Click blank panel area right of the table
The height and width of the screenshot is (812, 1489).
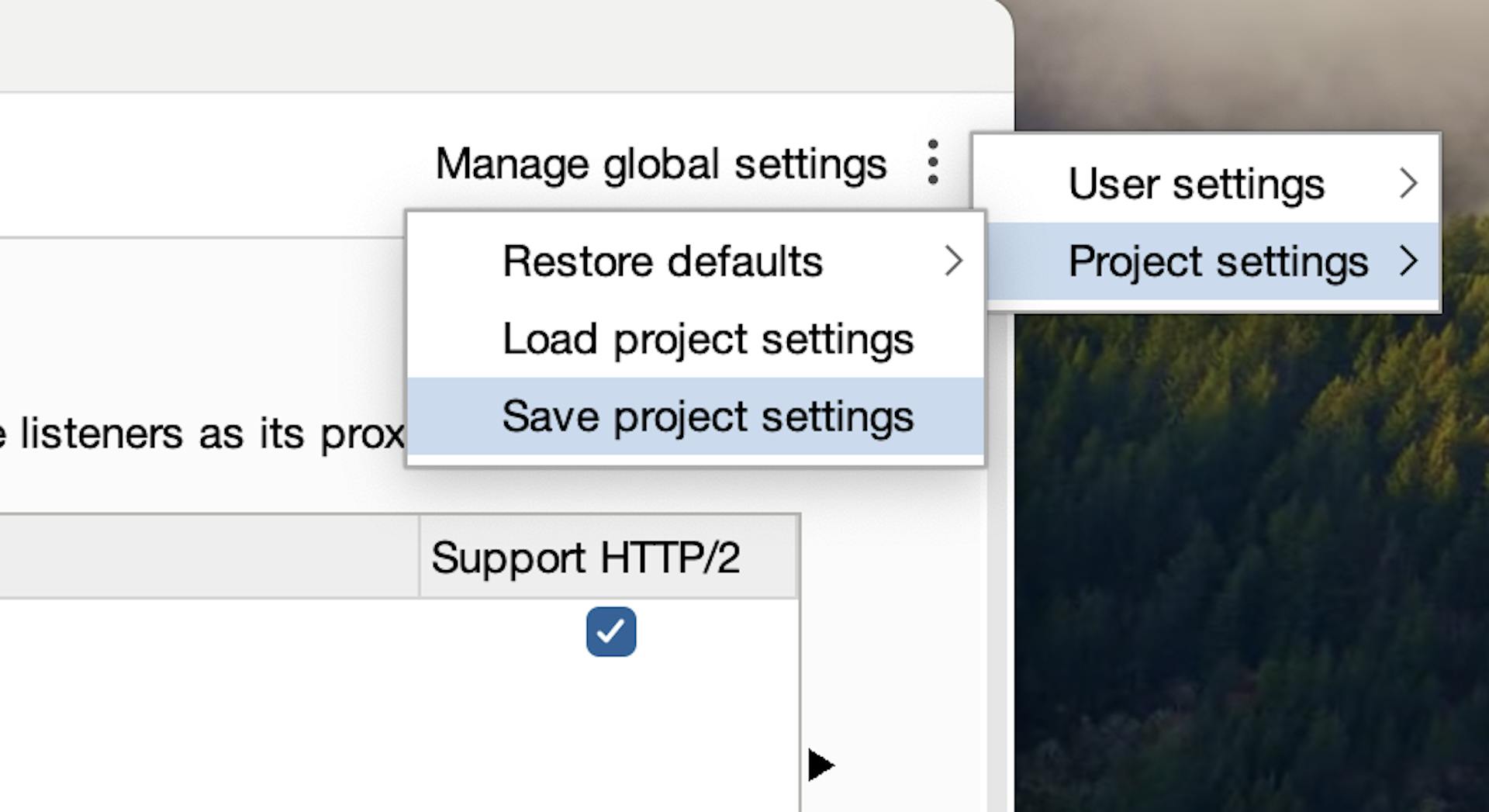click(892, 620)
